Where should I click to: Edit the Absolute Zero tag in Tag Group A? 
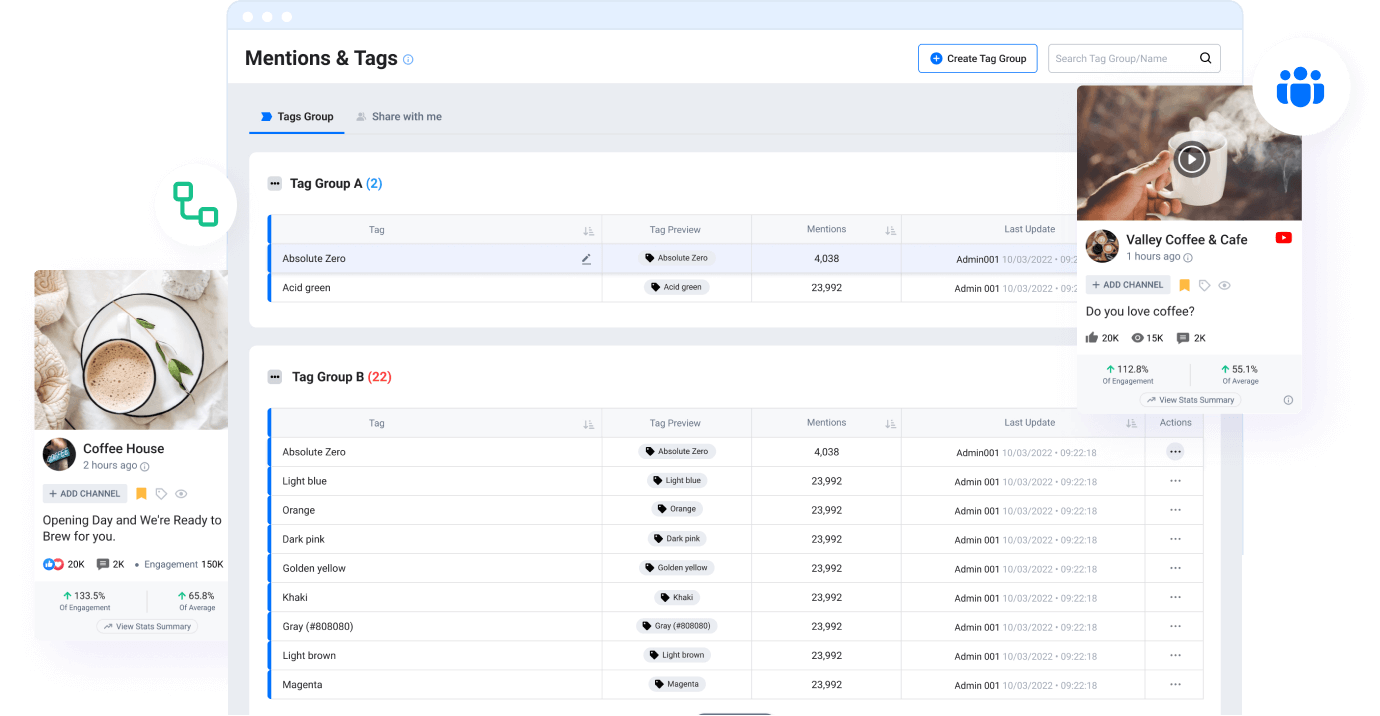[x=587, y=258]
